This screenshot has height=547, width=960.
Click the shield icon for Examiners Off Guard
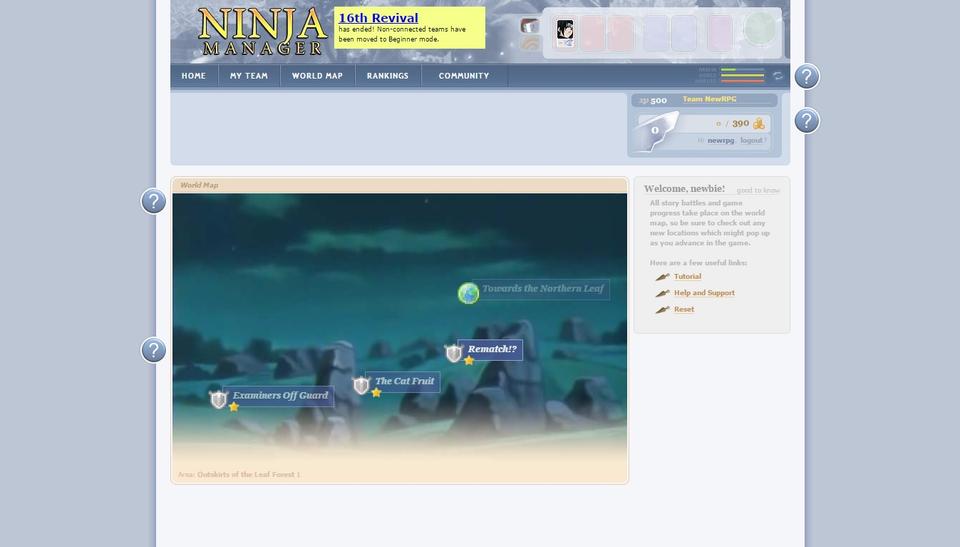pyautogui.click(x=218, y=399)
